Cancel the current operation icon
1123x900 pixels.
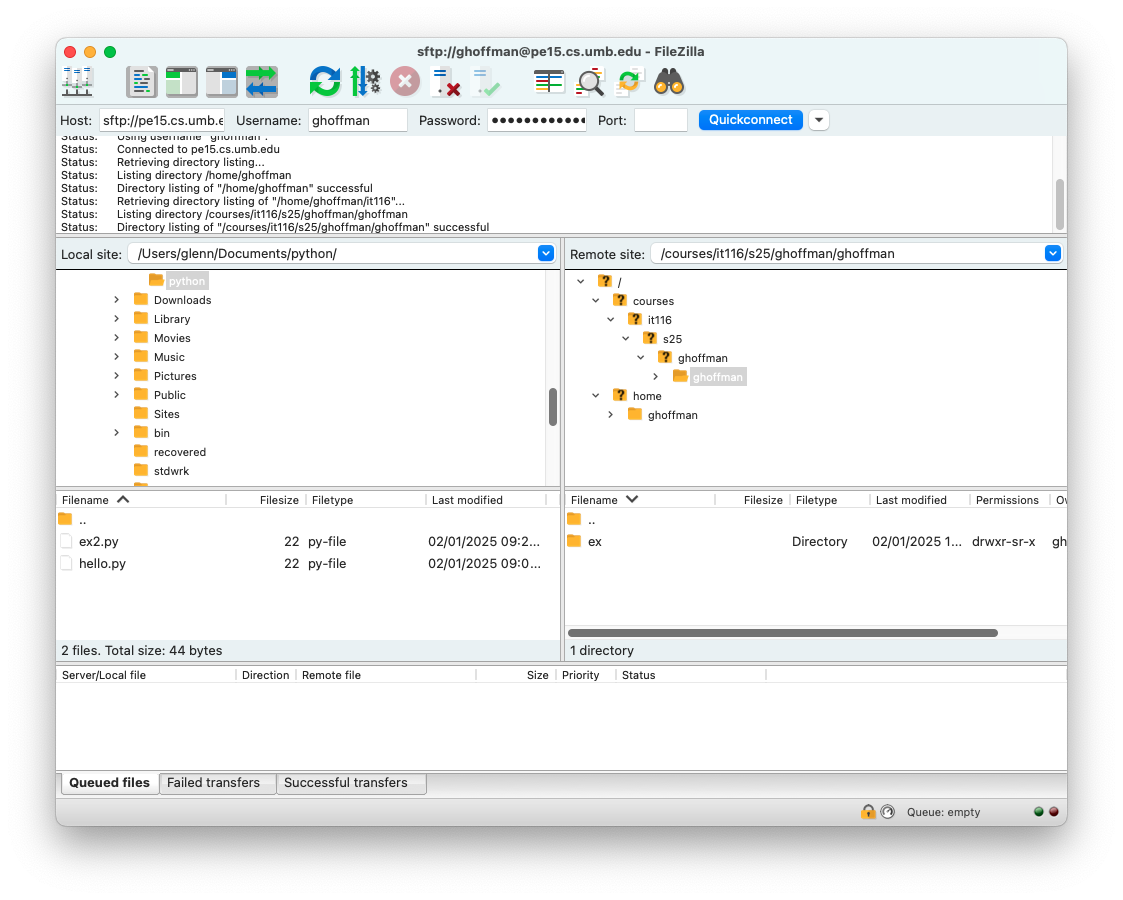coord(405,81)
